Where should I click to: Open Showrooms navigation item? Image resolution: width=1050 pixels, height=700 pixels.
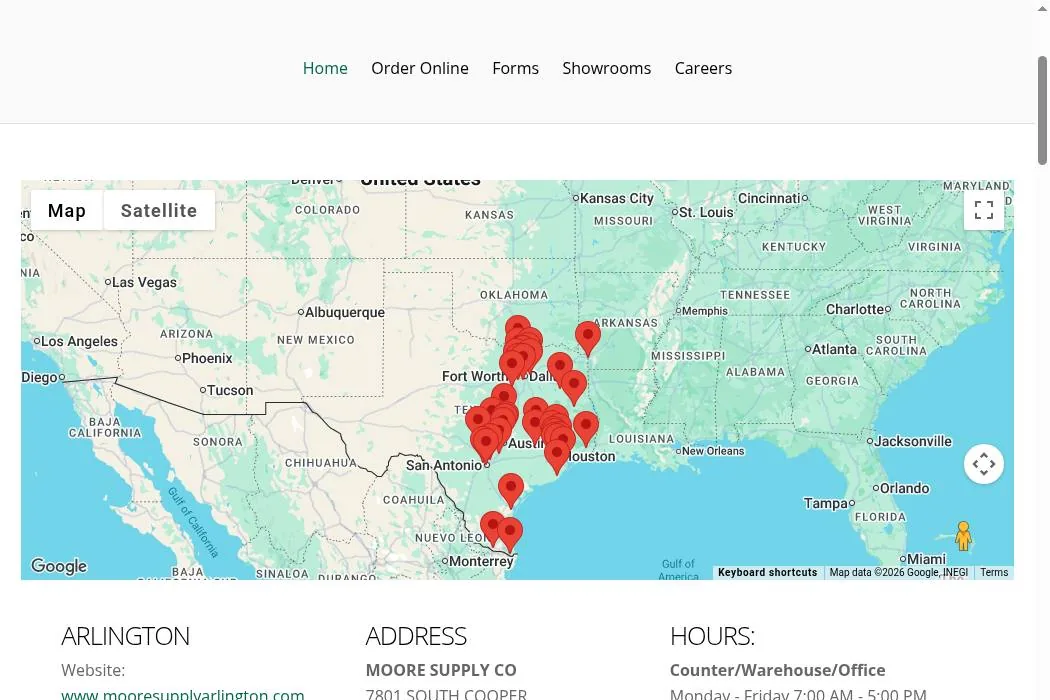pos(607,68)
